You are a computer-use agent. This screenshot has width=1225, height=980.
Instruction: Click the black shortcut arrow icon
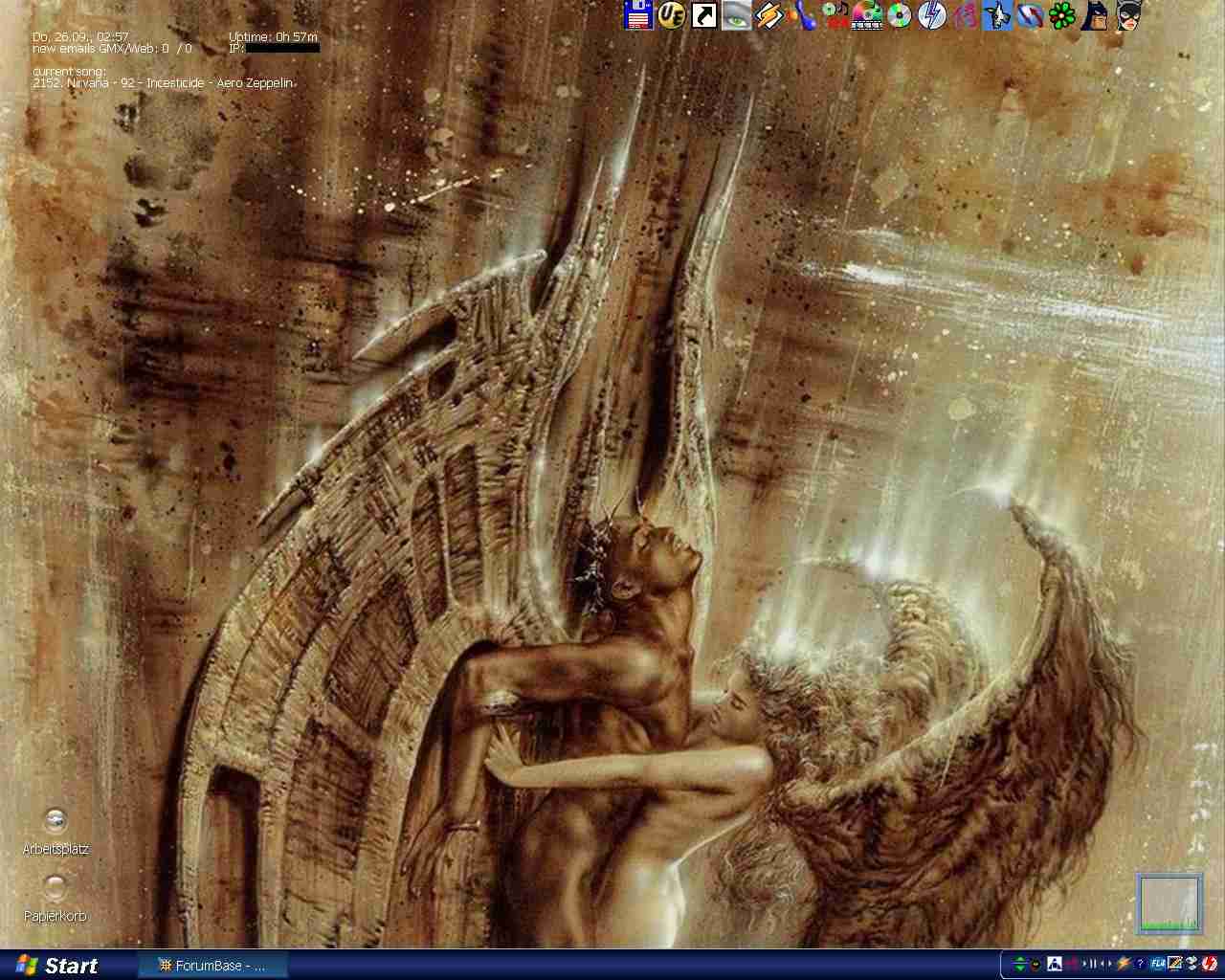tap(704, 15)
